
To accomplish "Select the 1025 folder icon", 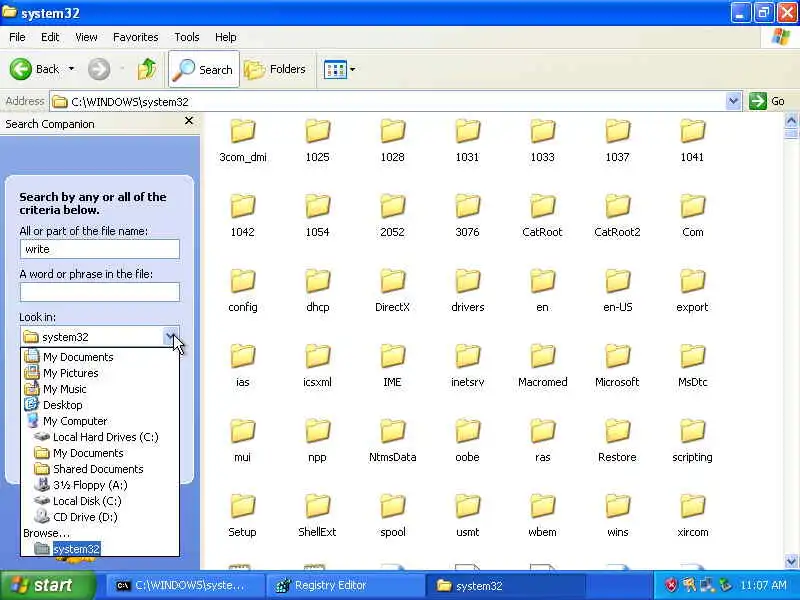I will [317, 131].
